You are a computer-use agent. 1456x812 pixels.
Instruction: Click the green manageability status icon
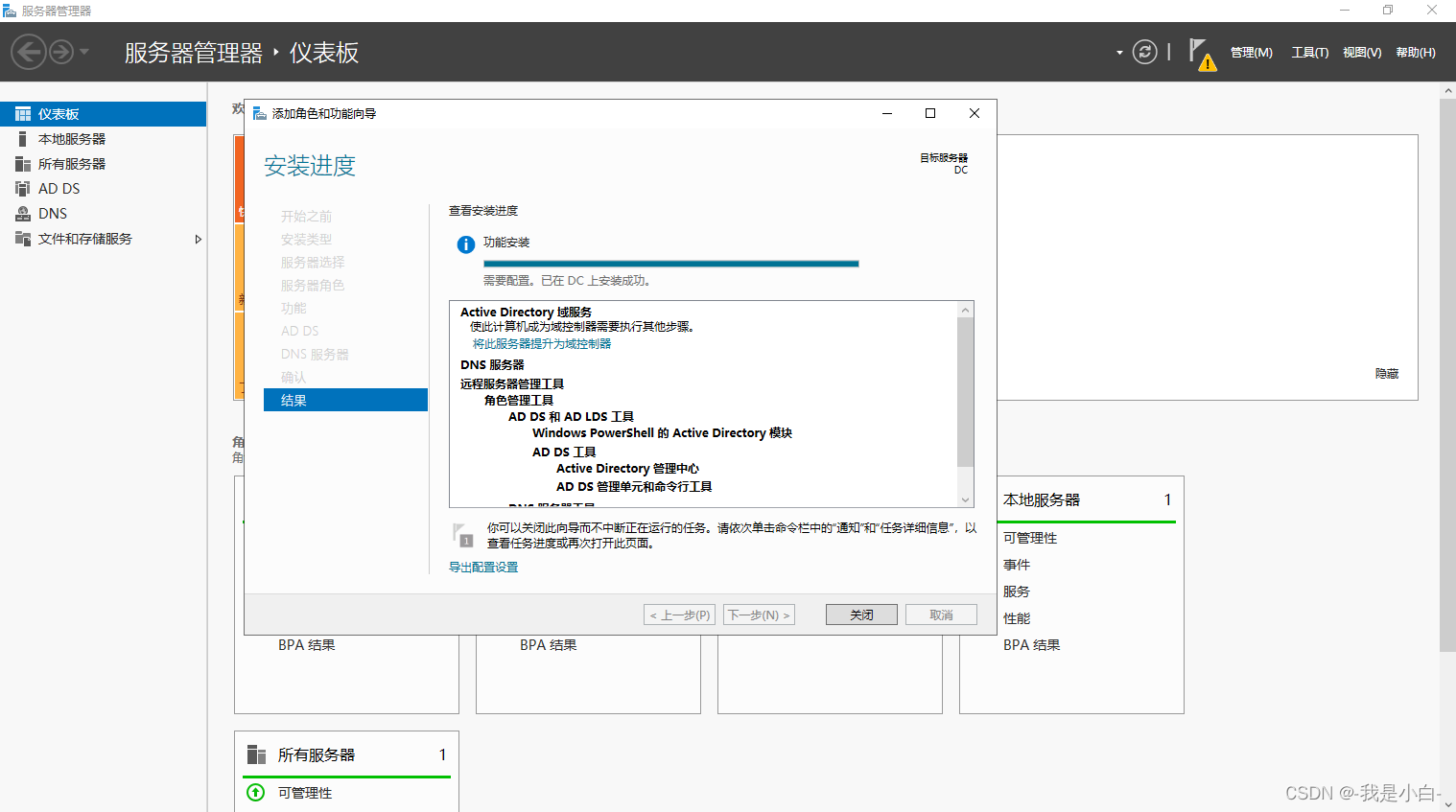click(256, 793)
